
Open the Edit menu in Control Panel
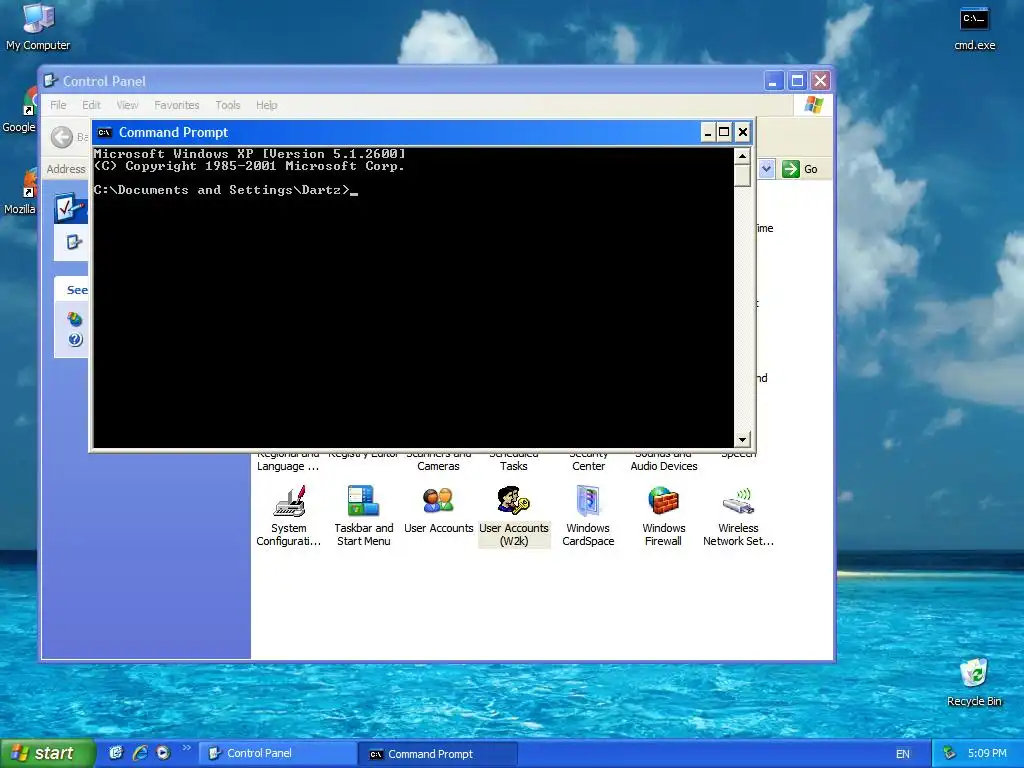(x=91, y=105)
